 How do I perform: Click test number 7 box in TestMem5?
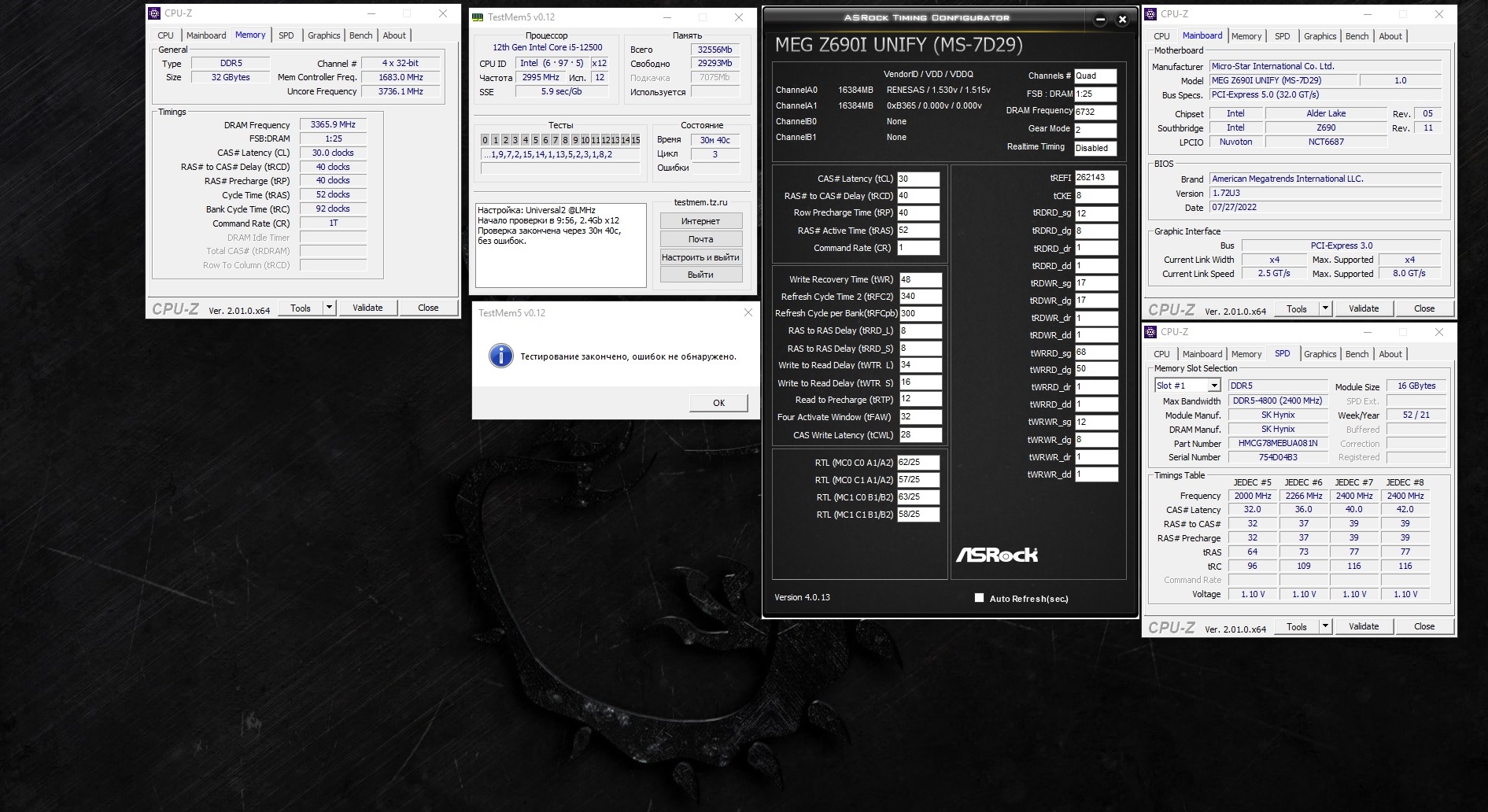555,140
